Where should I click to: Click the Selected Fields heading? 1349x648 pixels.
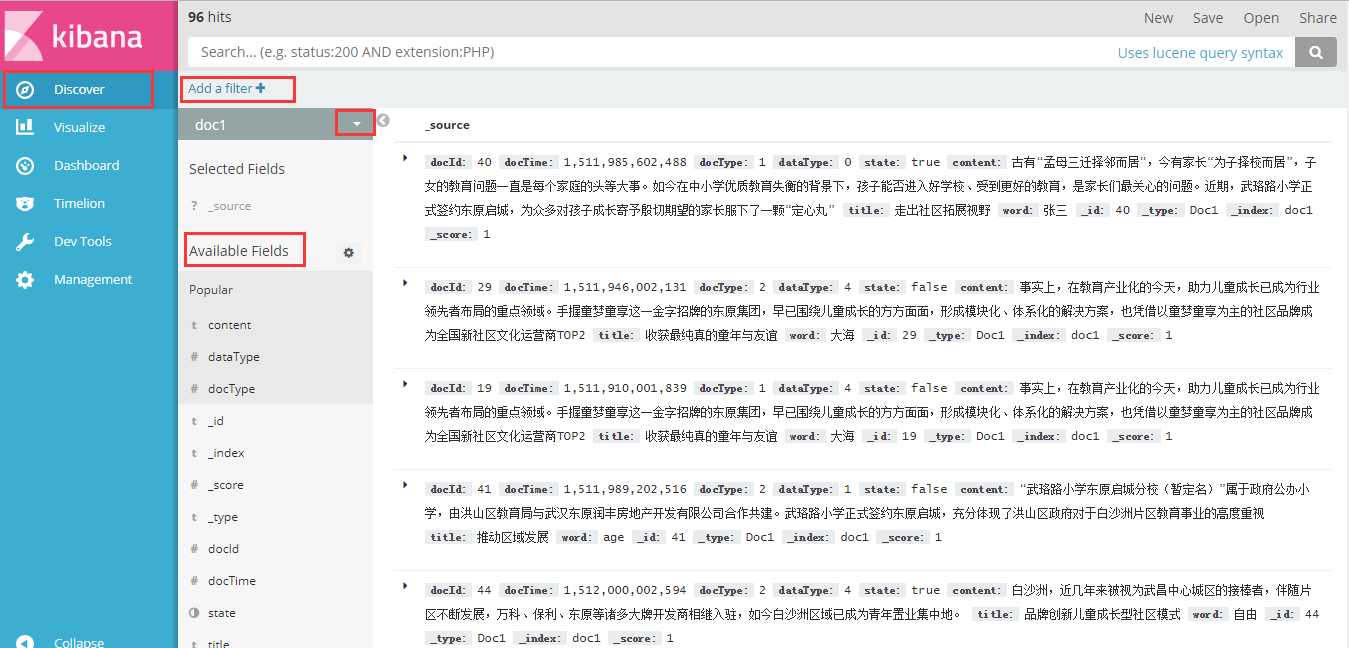[x=237, y=169]
